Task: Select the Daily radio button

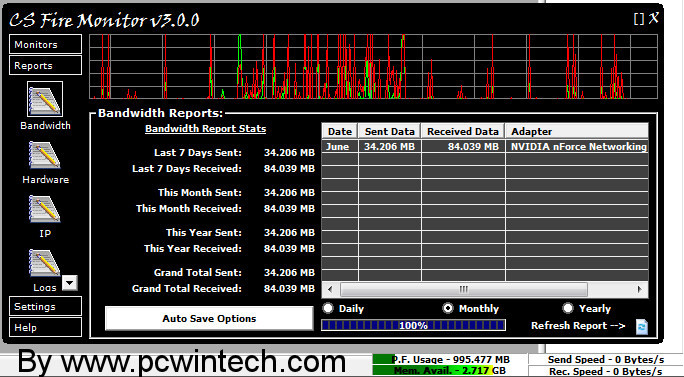Action: pyautogui.click(x=328, y=308)
